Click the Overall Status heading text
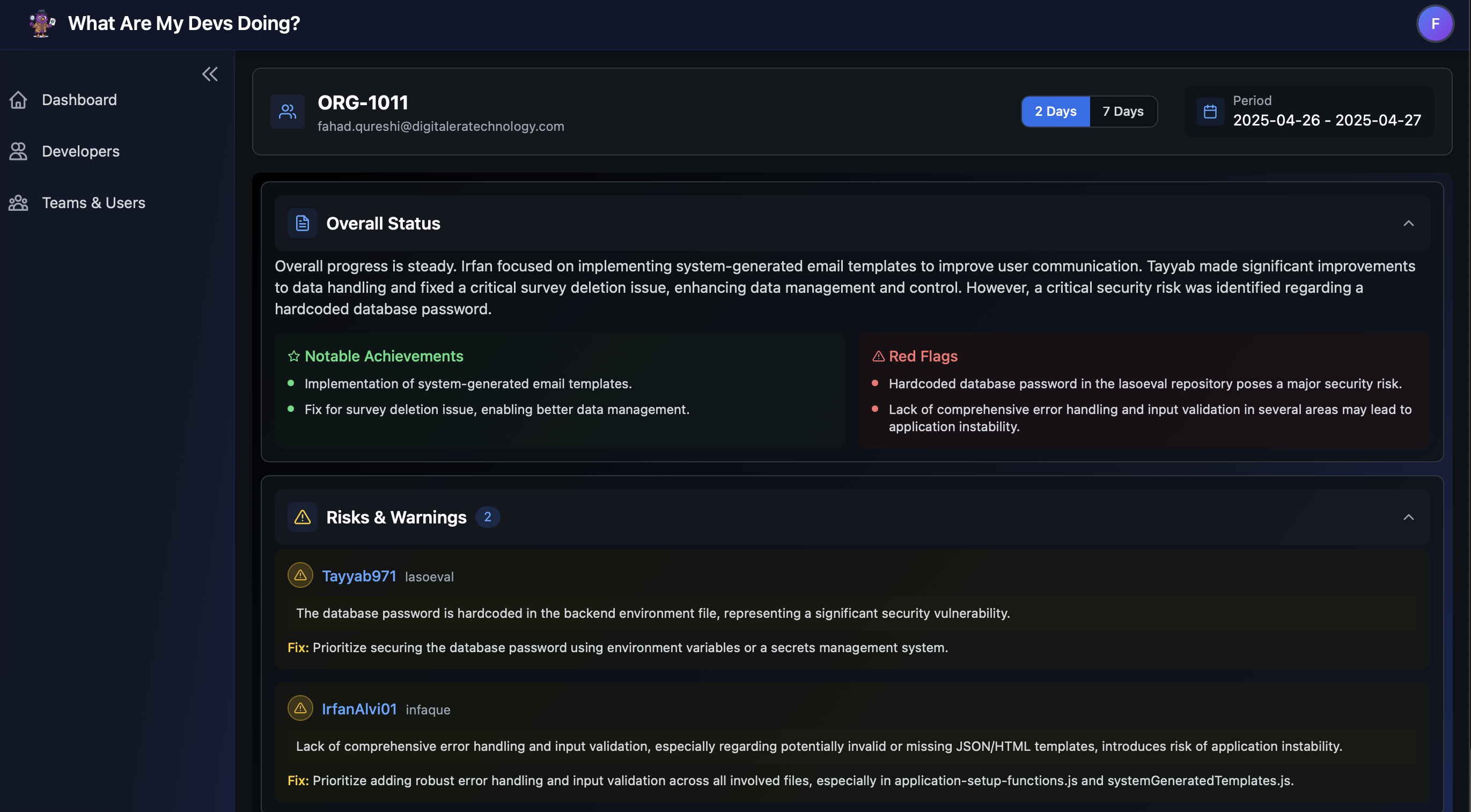1471x812 pixels. pos(383,224)
